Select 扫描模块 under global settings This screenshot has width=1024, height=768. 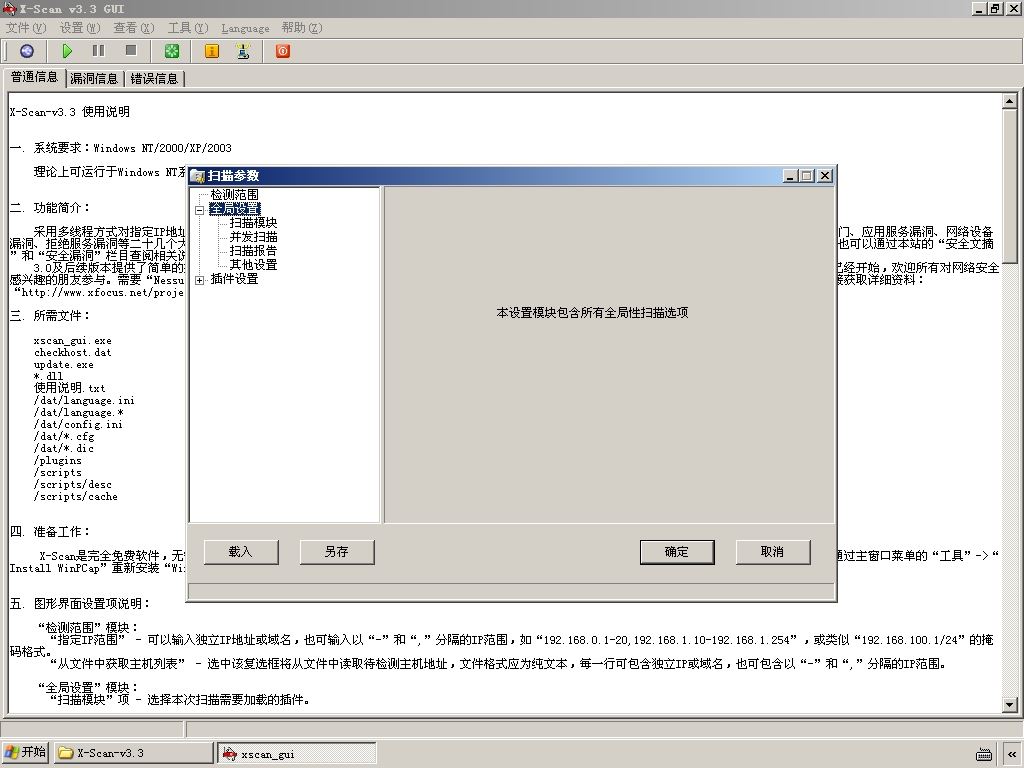click(253, 223)
